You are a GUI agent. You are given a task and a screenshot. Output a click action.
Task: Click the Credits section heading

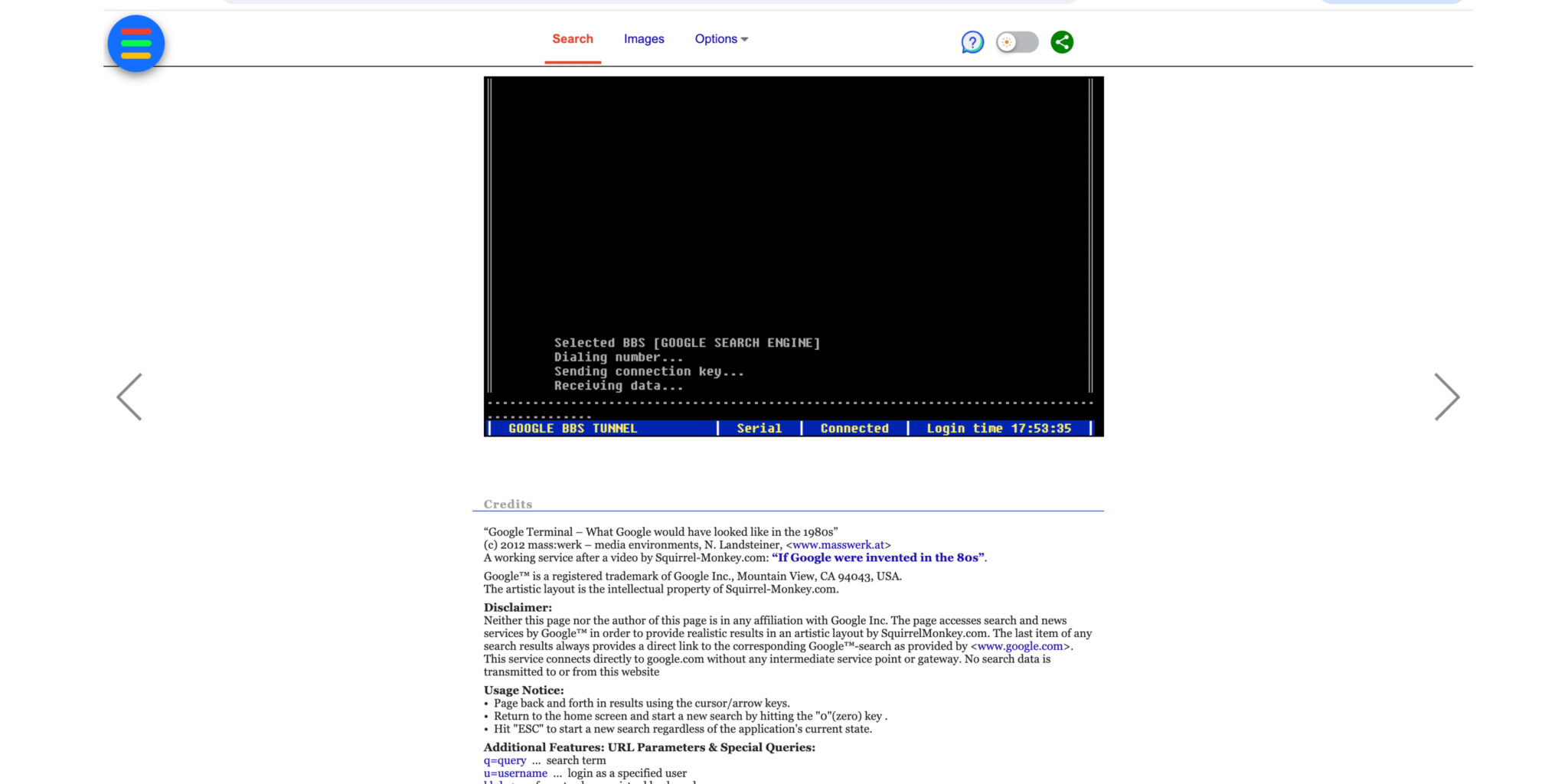coord(508,504)
